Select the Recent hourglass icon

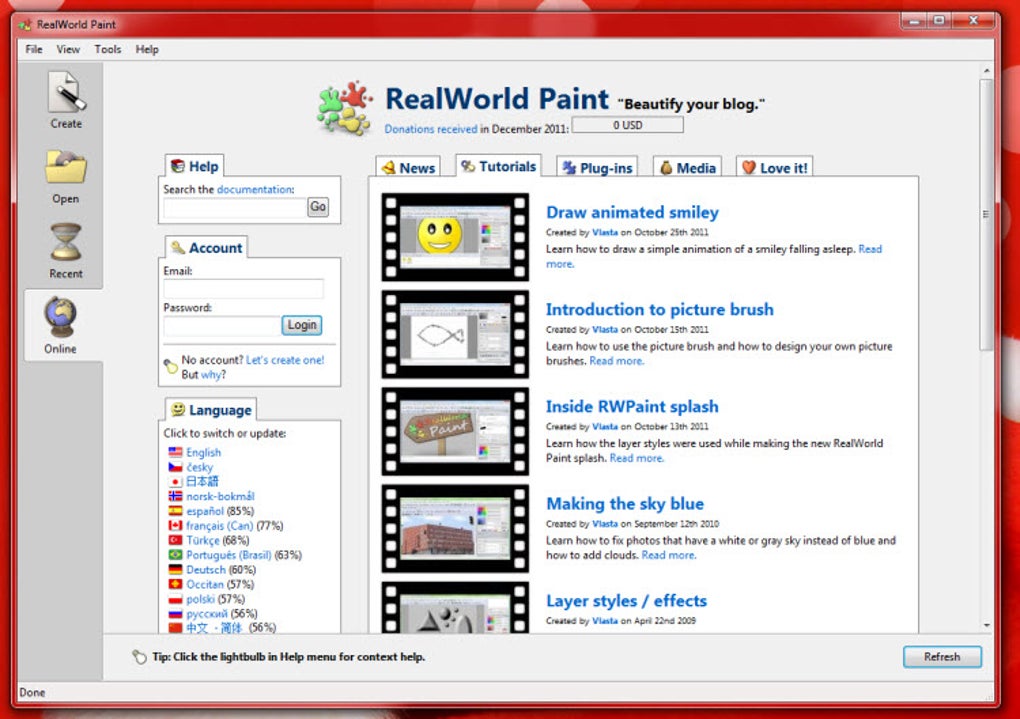point(66,242)
